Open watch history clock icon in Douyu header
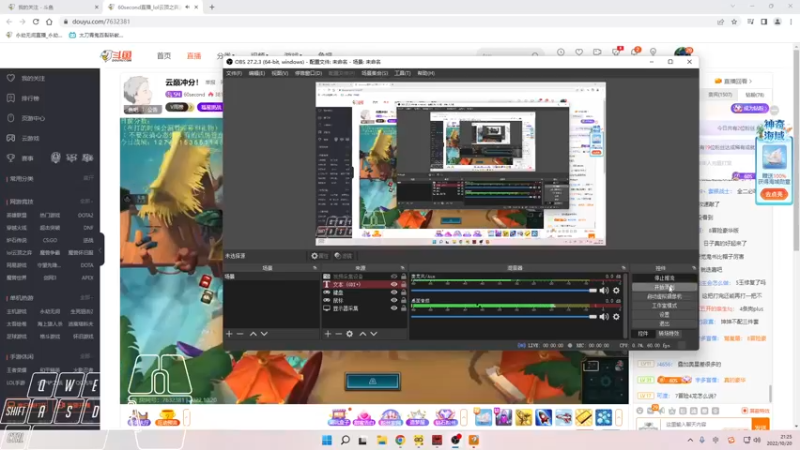The width and height of the screenshot is (800, 450). 561,52
